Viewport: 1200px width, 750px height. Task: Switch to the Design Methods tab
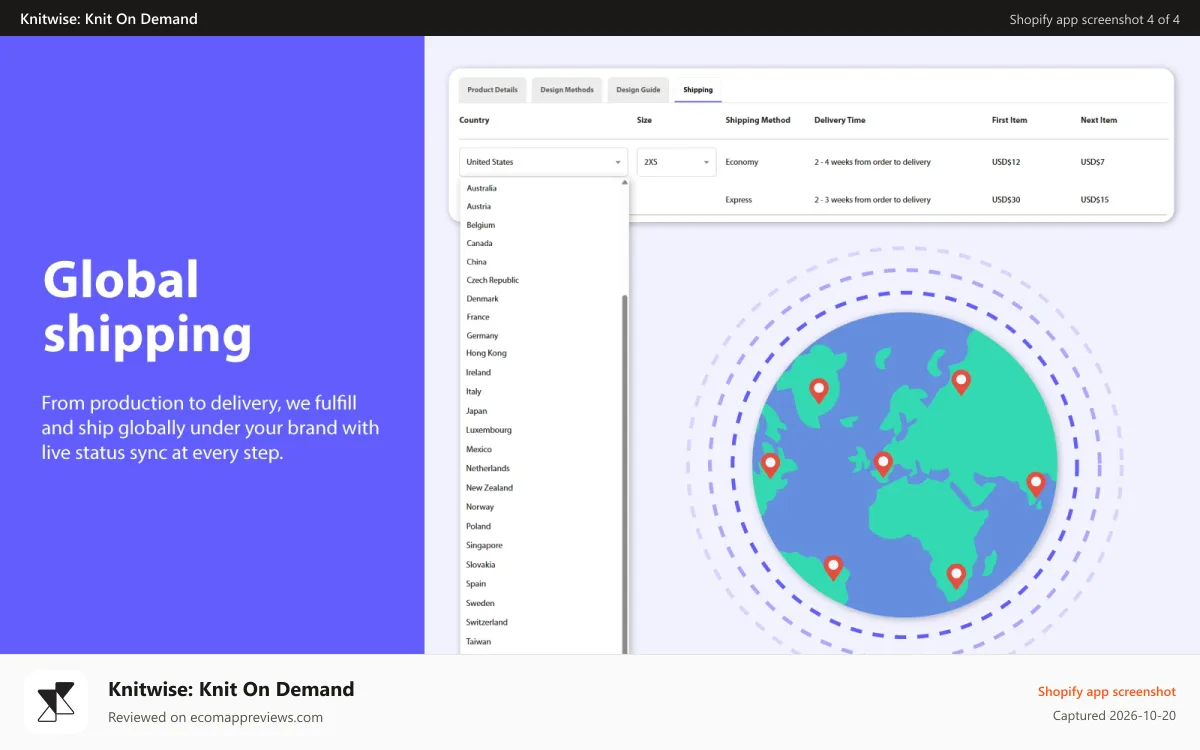pyautogui.click(x=567, y=90)
